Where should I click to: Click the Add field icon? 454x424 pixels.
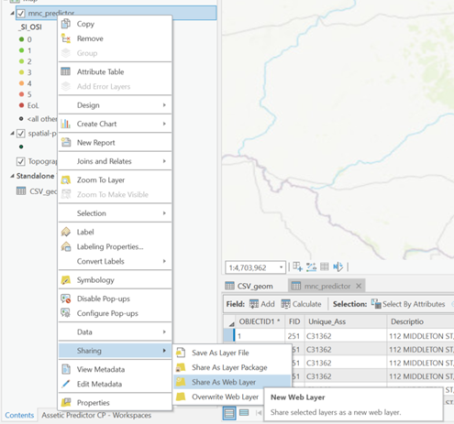(x=254, y=304)
